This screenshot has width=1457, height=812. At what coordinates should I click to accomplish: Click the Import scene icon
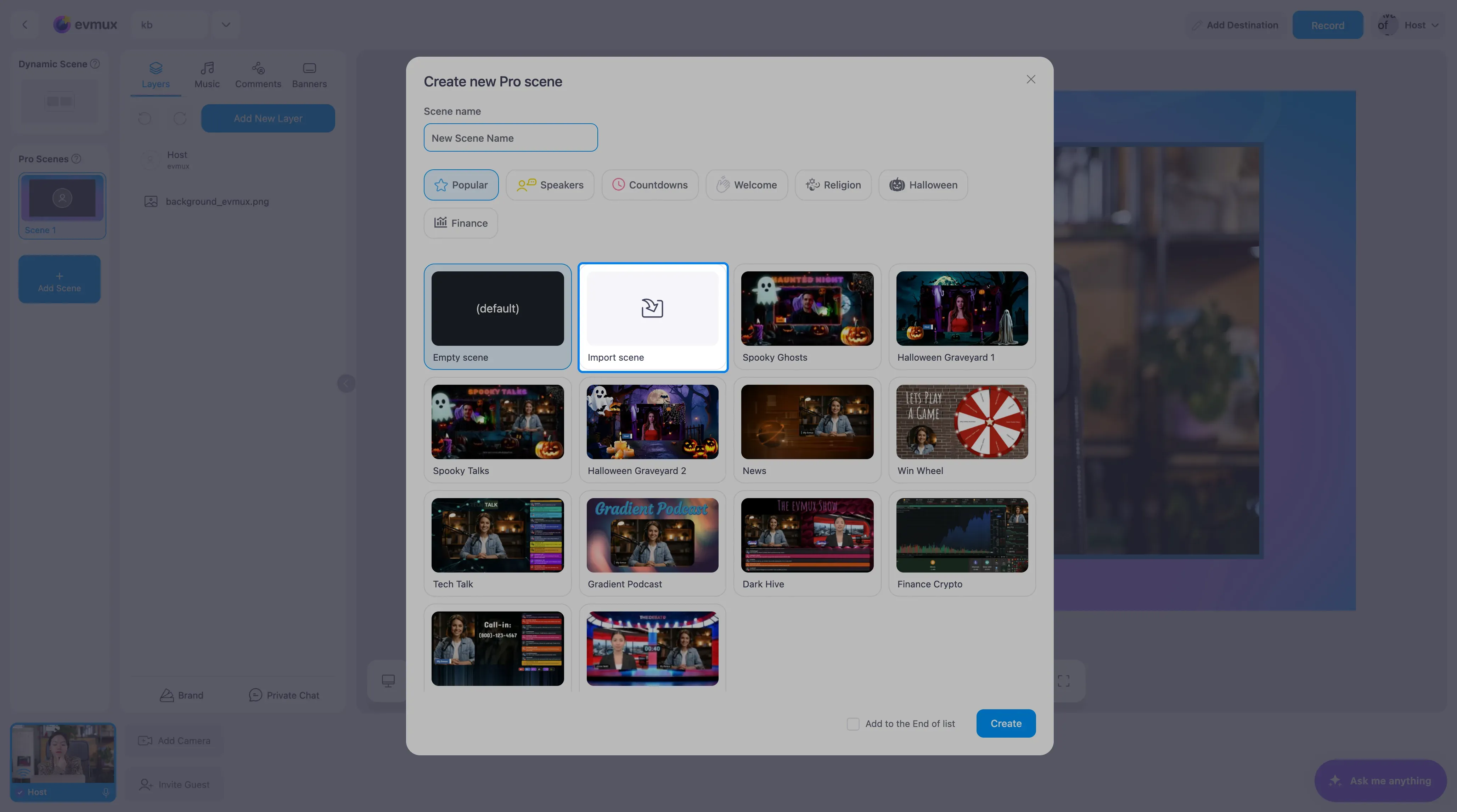(652, 308)
